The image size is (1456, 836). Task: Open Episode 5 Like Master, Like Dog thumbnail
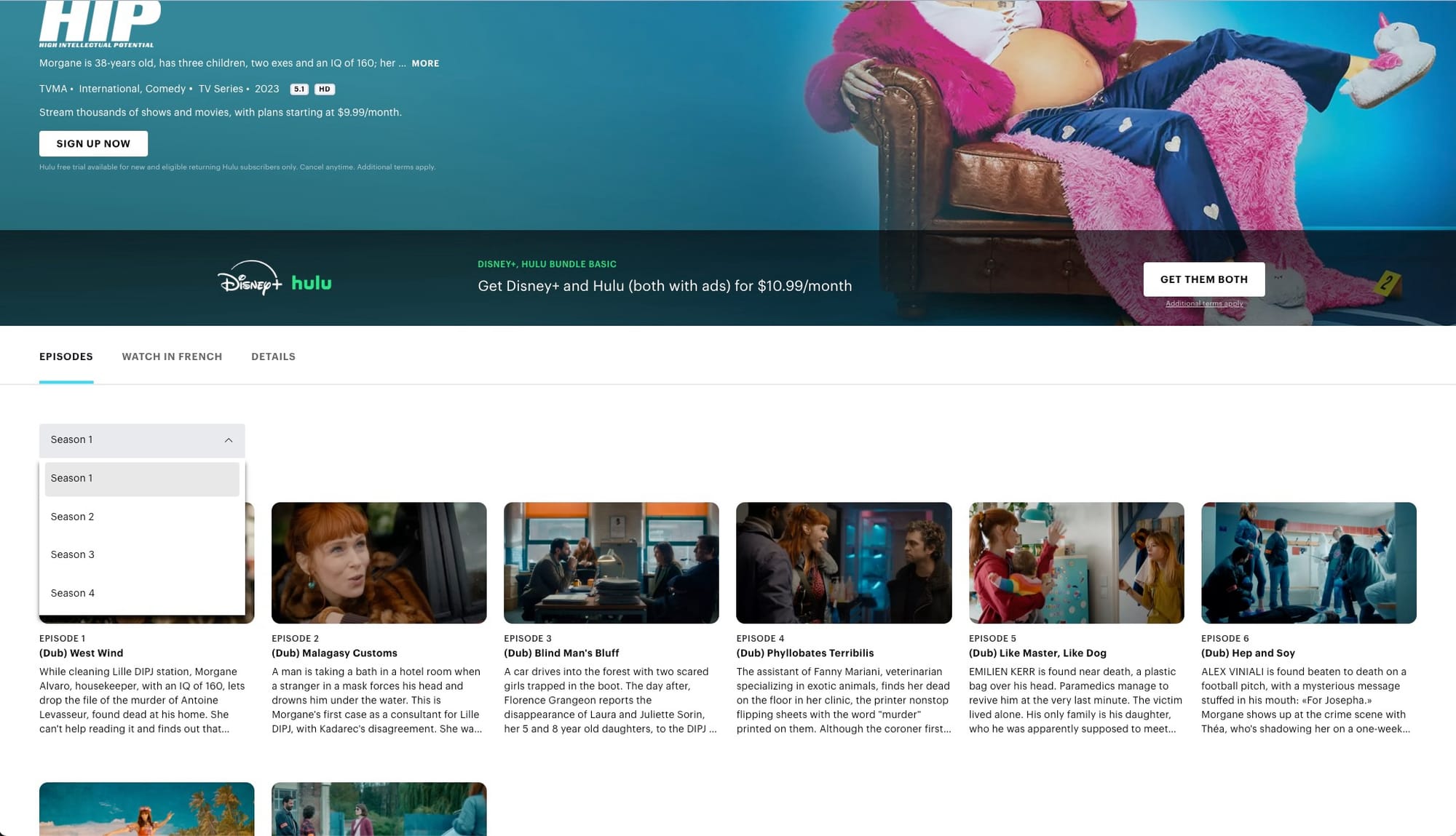tap(1077, 562)
